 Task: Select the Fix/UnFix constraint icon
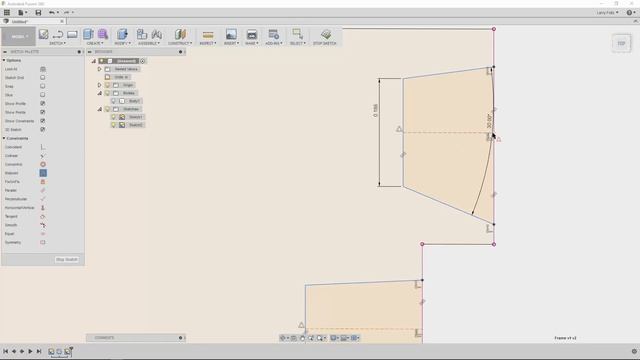[43, 182]
